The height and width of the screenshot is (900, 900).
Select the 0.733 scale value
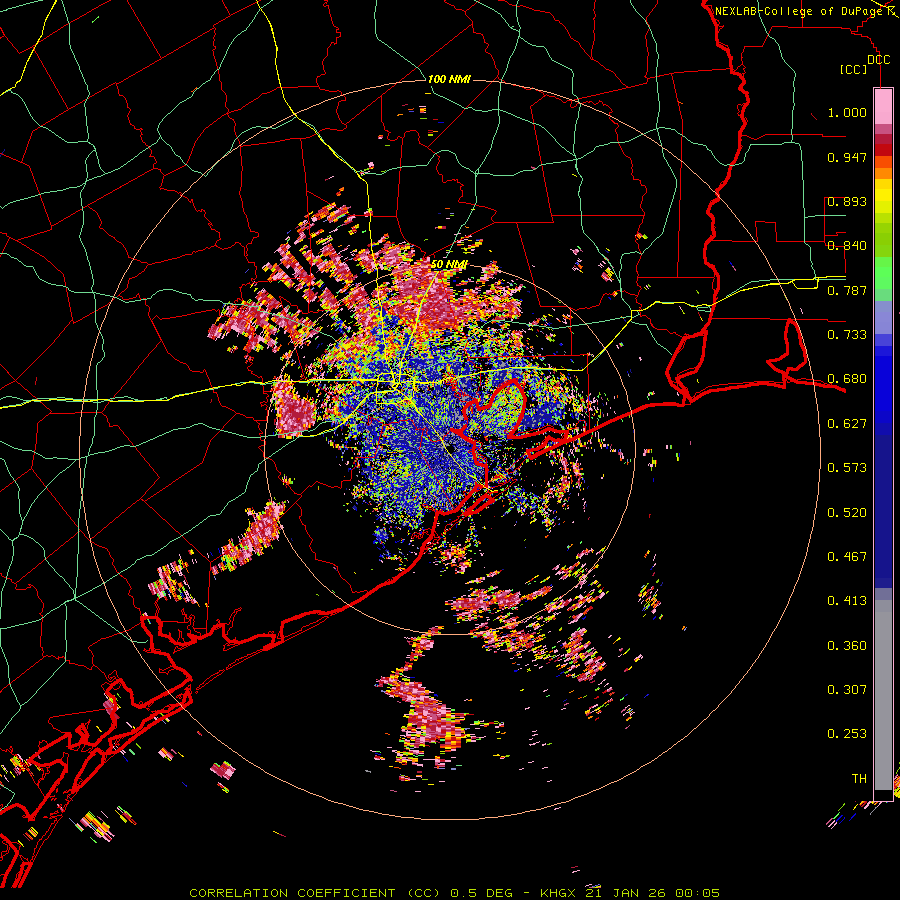coord(847,335)
